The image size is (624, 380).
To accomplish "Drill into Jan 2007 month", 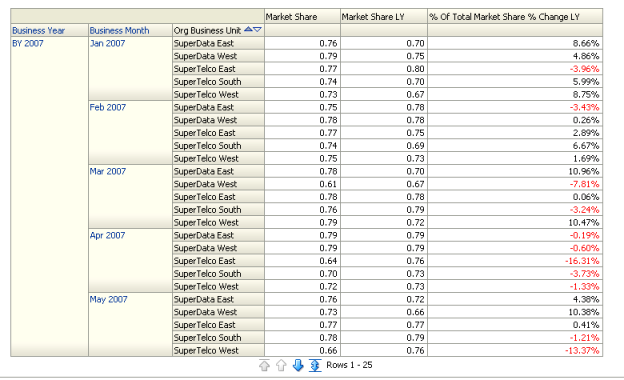I will pos(107,43).
